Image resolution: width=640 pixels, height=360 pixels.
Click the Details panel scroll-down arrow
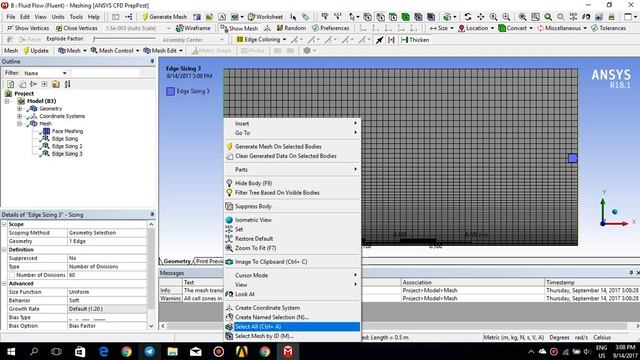(151, 326)
